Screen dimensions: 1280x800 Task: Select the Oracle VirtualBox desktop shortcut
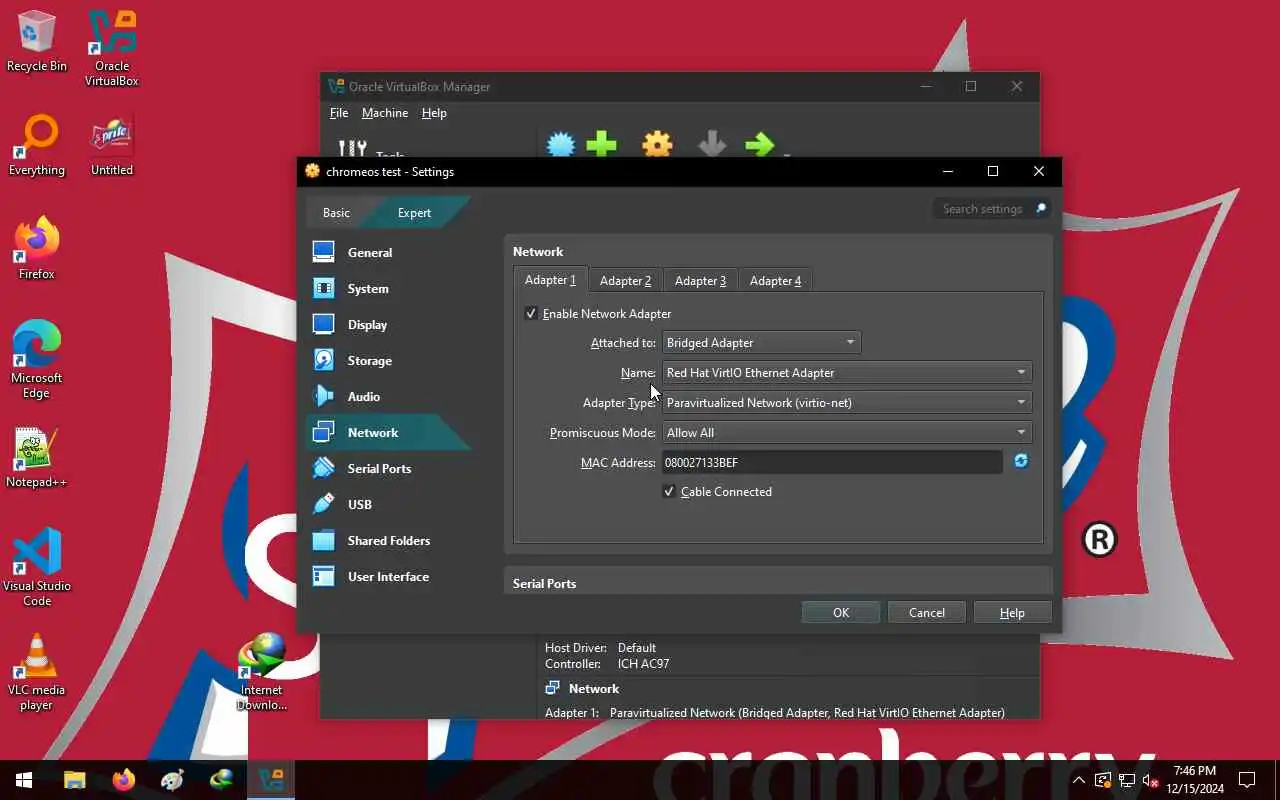(x=112, y=48)
